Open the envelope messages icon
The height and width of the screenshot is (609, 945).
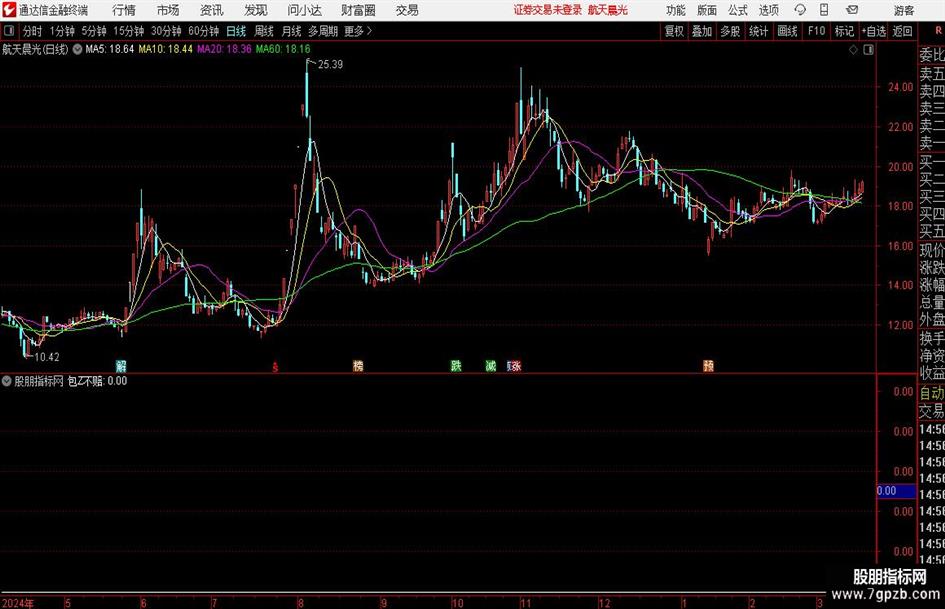click(x=852, y=10)
